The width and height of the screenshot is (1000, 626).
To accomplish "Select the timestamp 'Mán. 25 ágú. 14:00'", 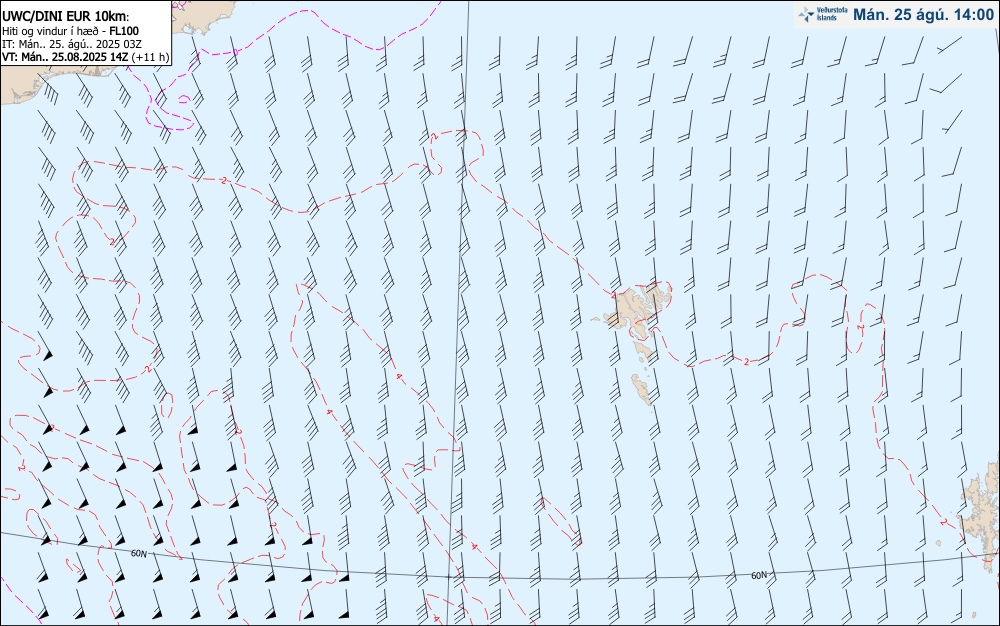I will [923, 15].
